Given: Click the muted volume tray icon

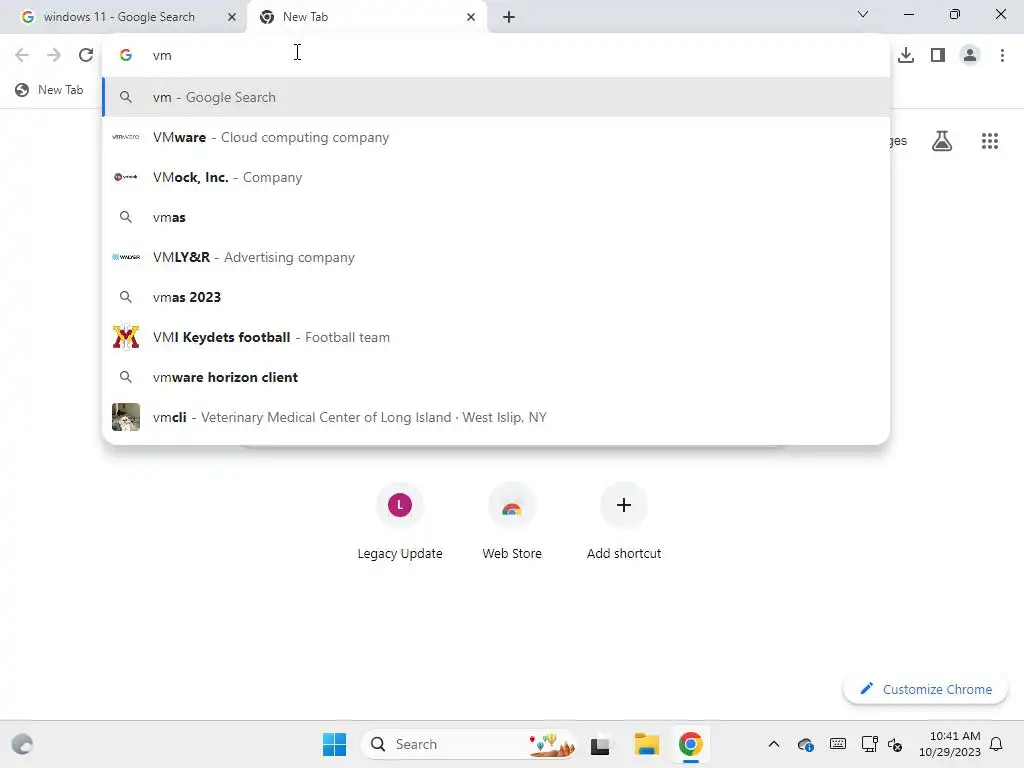Looking at the screenshot, I should [895, 744].
